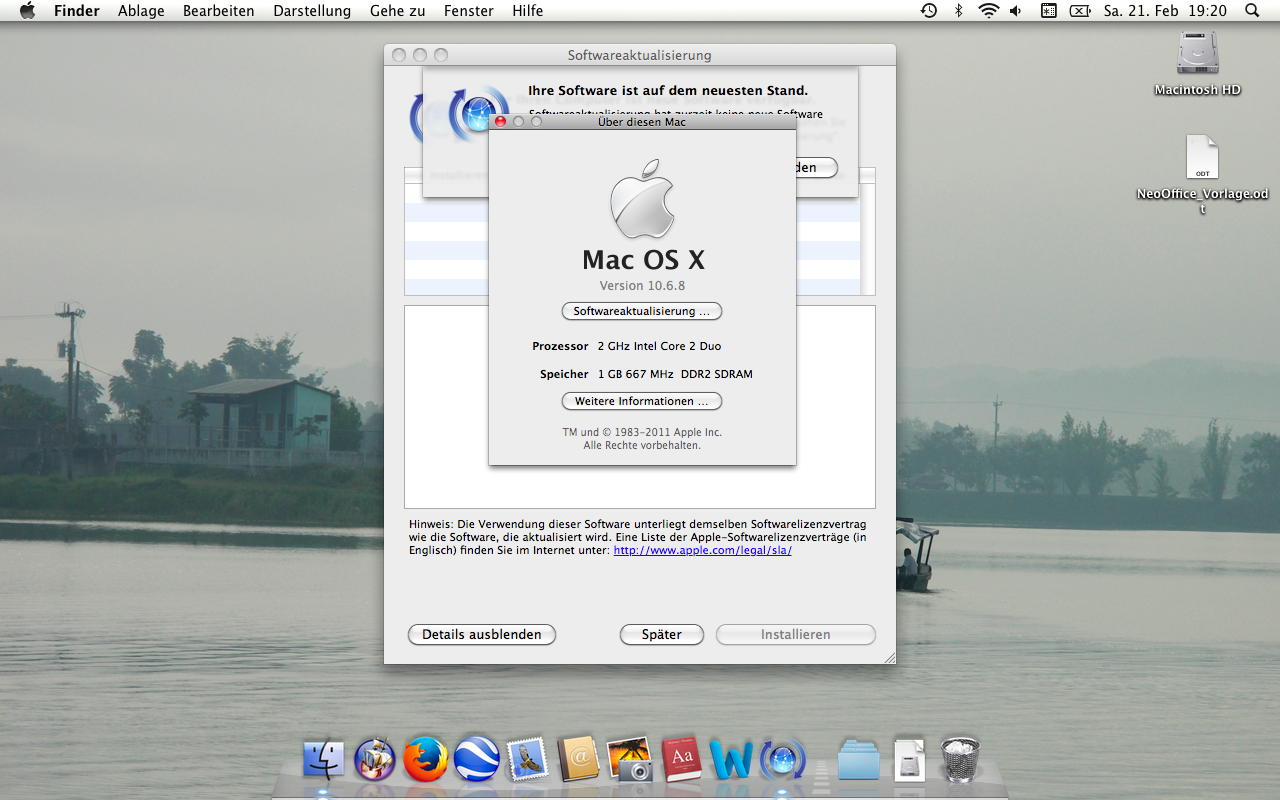Launch Google Earth from the dock
The width and height of the screenshot is (1280, 800).
[477, 760]
